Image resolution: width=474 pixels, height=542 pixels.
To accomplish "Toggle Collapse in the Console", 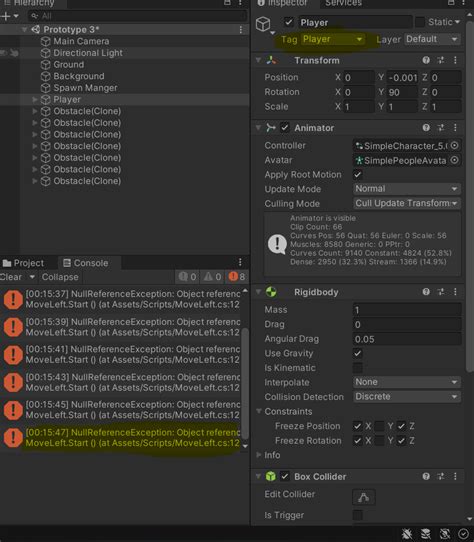I will point(60,277).
